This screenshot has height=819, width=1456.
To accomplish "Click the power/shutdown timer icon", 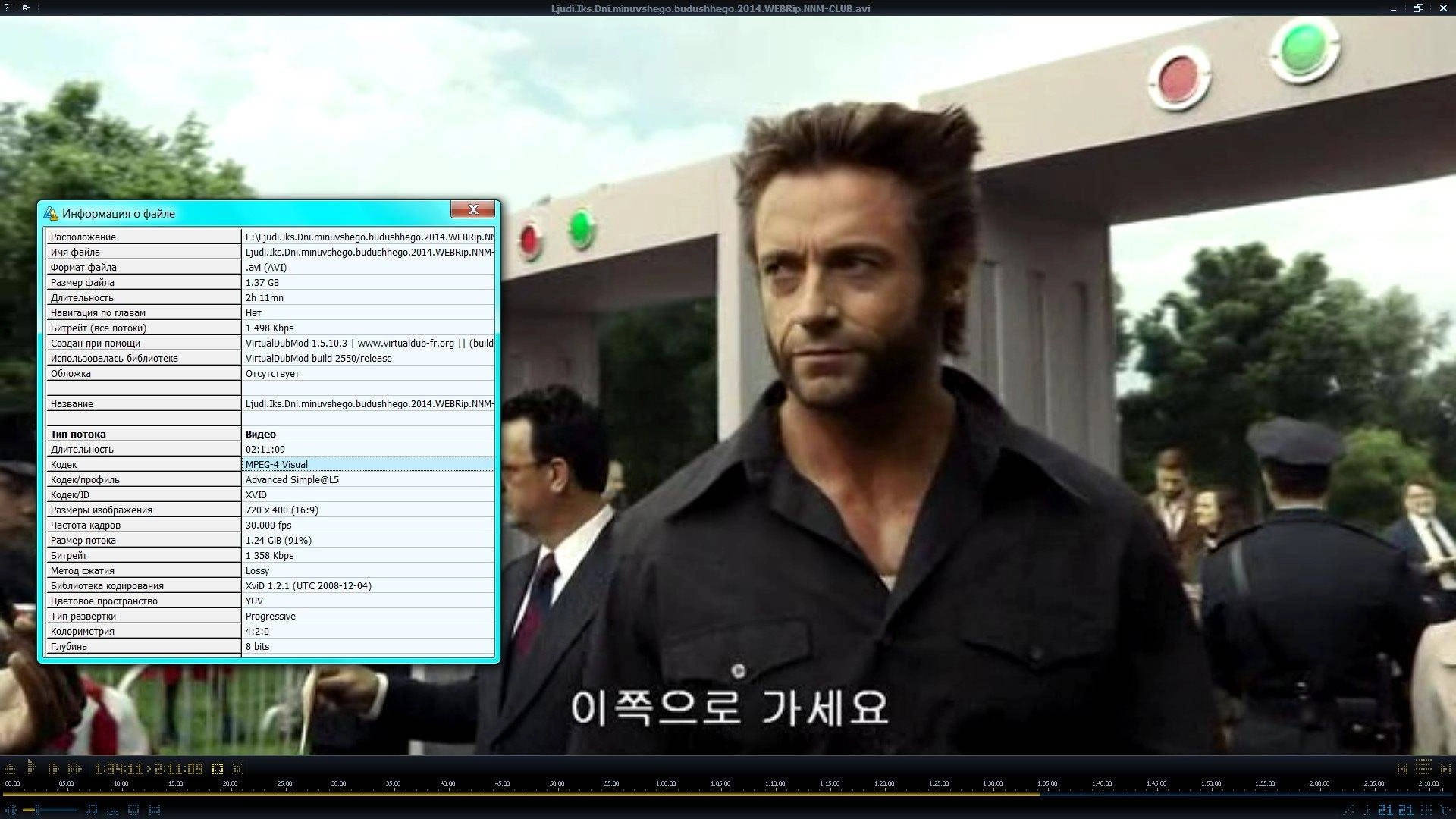I will tap(1445, 810).
